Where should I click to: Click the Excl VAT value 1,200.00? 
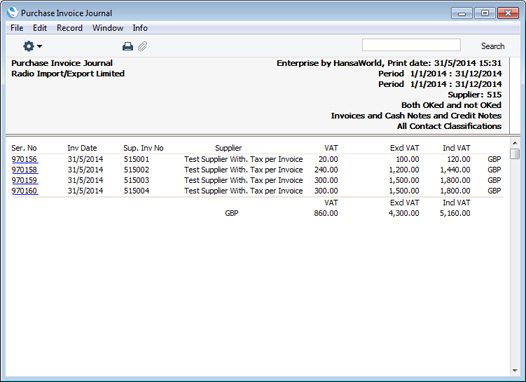[x=404, y=170]
